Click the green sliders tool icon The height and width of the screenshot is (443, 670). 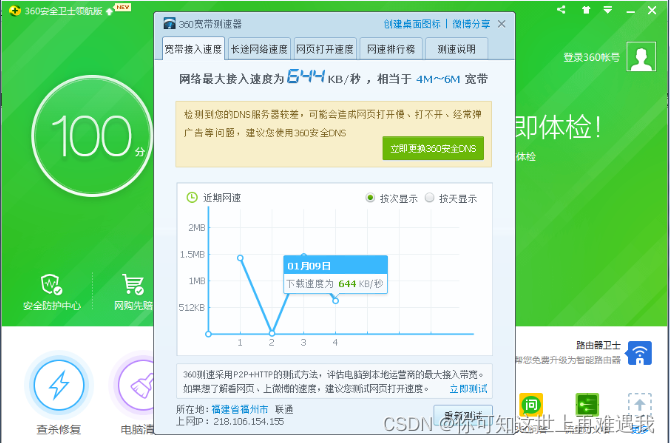[587, 404]
